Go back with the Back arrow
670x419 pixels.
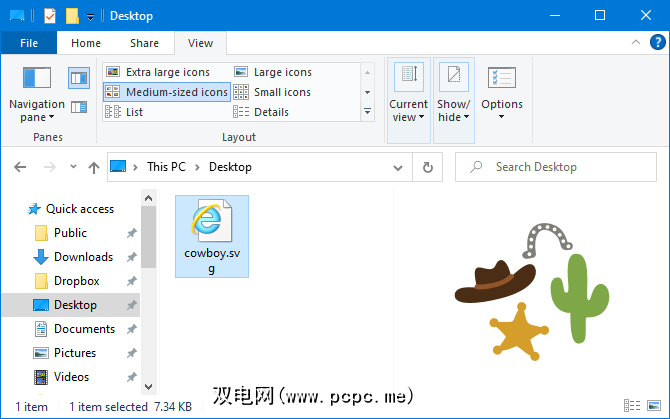pyautogui.click(x=20, y=167)
